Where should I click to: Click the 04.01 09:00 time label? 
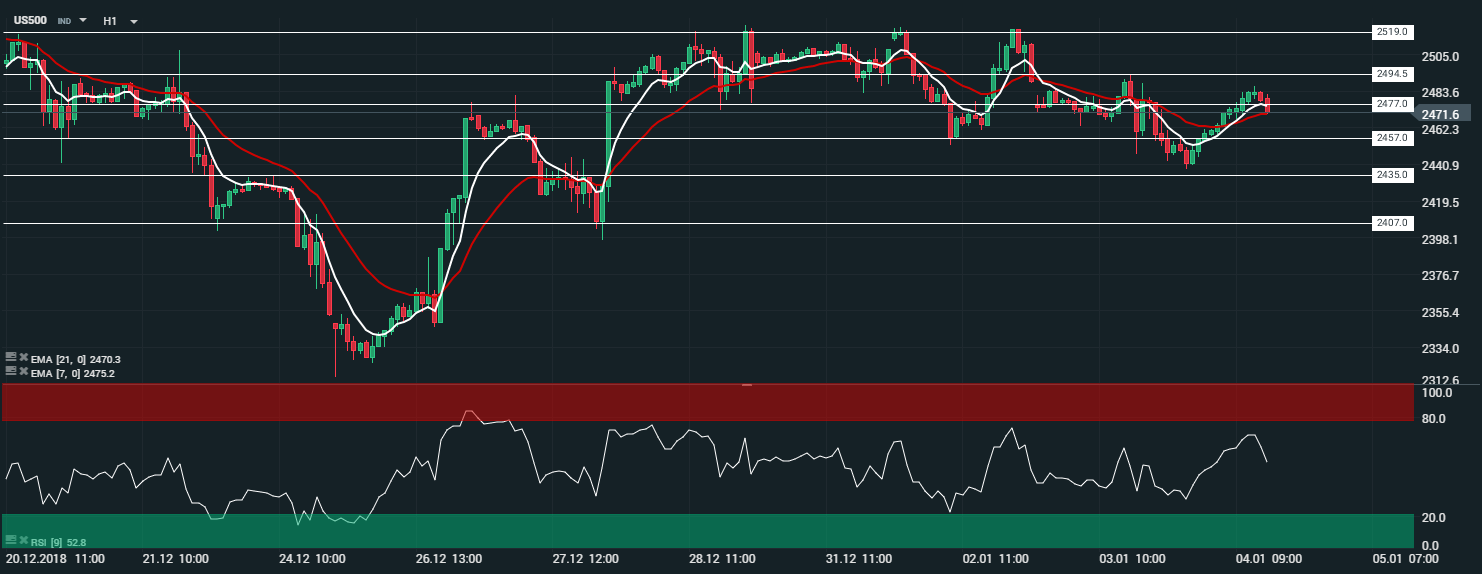tap(1270, 559)
